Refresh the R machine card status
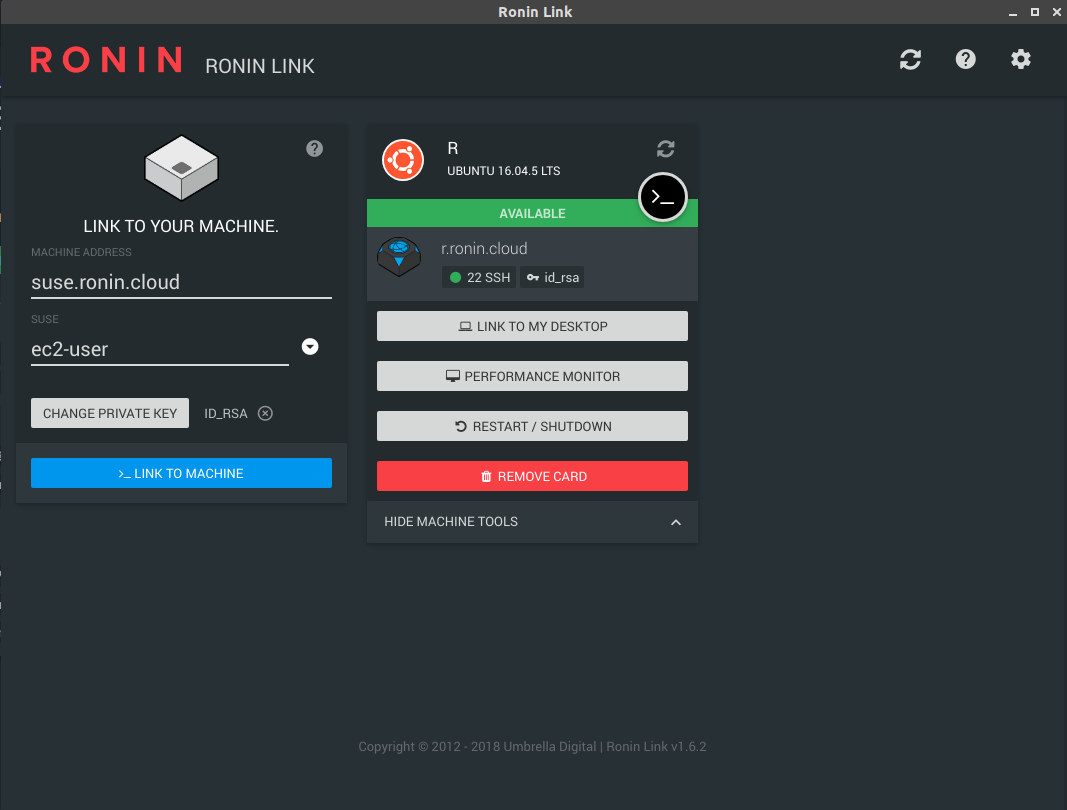Screen dimensions: 1067x810 point(666,148)
